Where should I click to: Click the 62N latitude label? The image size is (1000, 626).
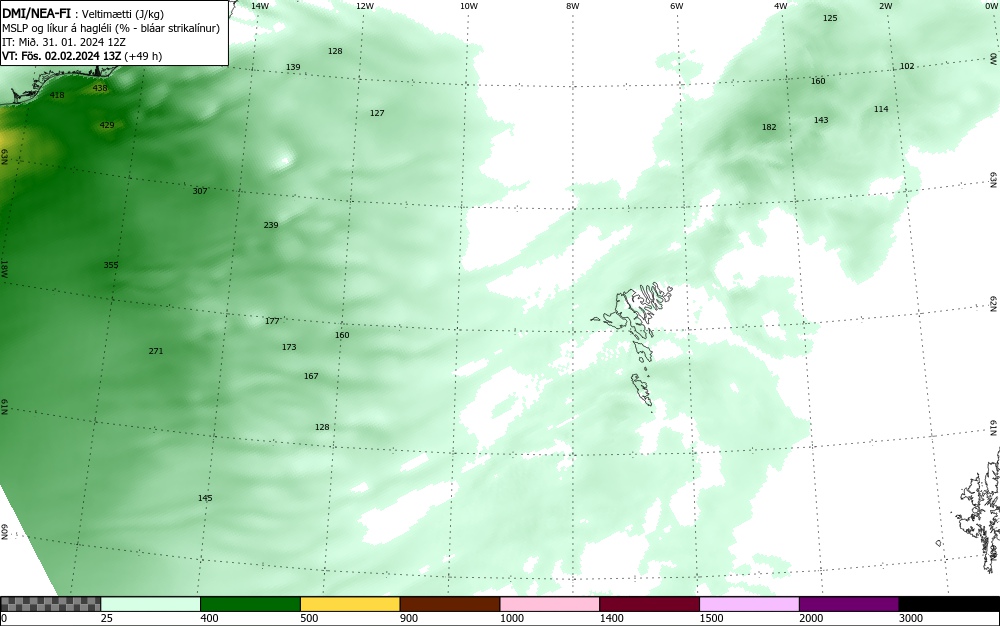click(x=994, y=303)
